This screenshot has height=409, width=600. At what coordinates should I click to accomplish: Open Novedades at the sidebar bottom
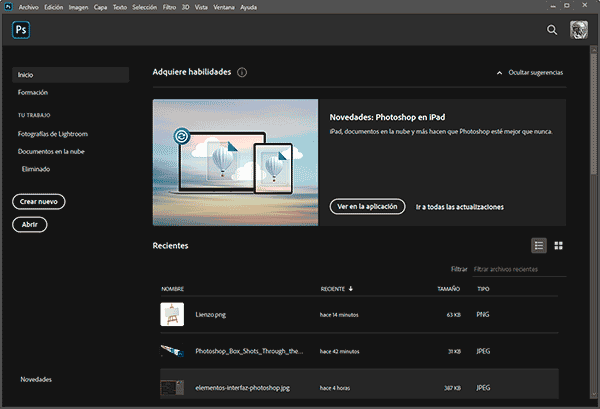click(x=36, y=379)
